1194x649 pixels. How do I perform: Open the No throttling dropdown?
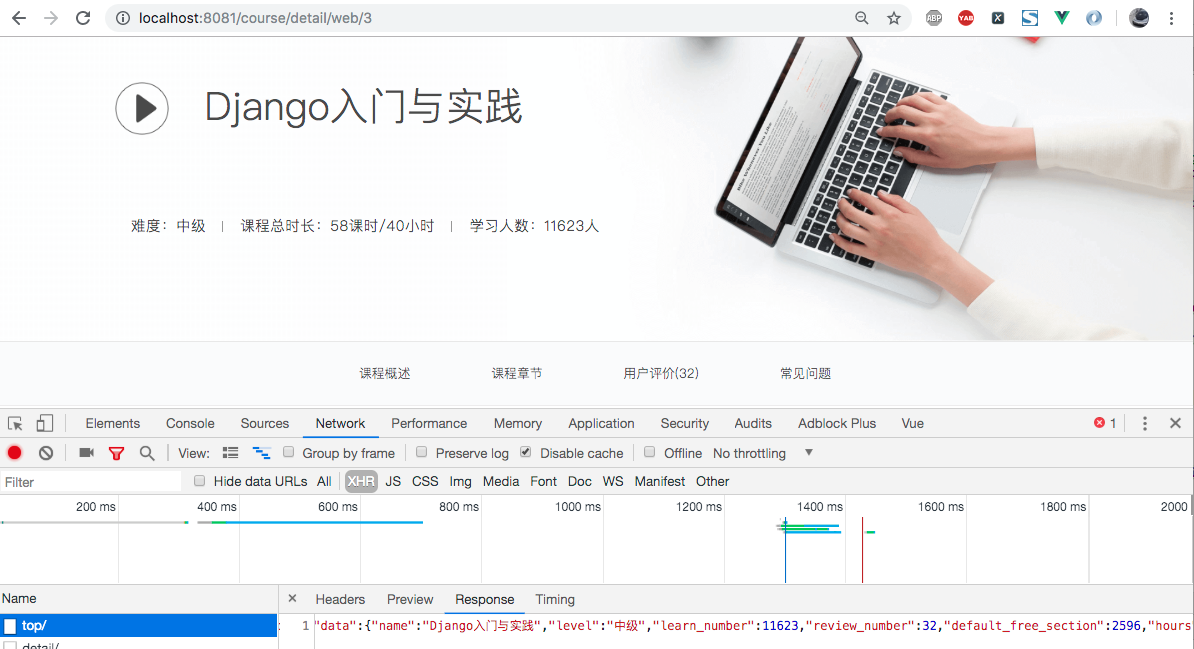(763, 453)
